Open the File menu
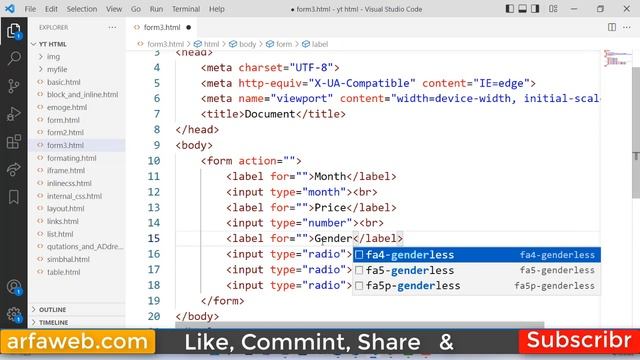The width and height of the screenshot is (640, 360). [30, 9]
